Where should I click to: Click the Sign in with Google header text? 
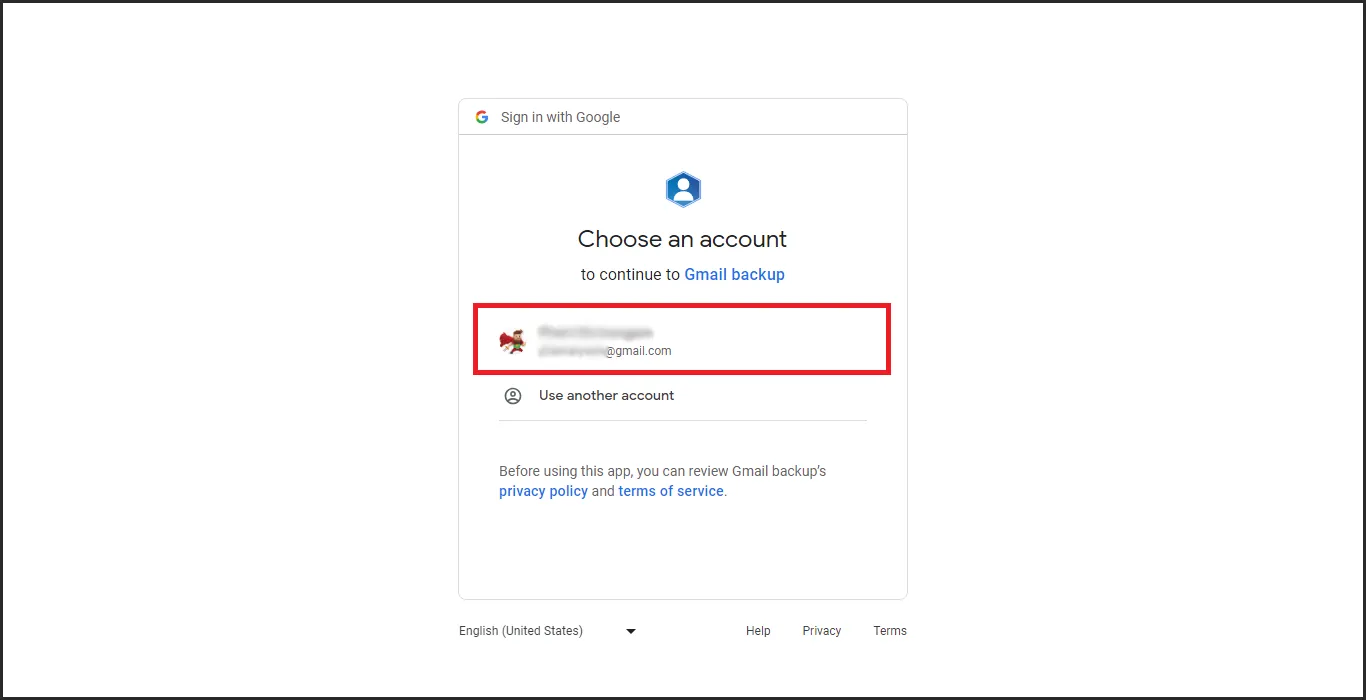click(x=560, y=117)
